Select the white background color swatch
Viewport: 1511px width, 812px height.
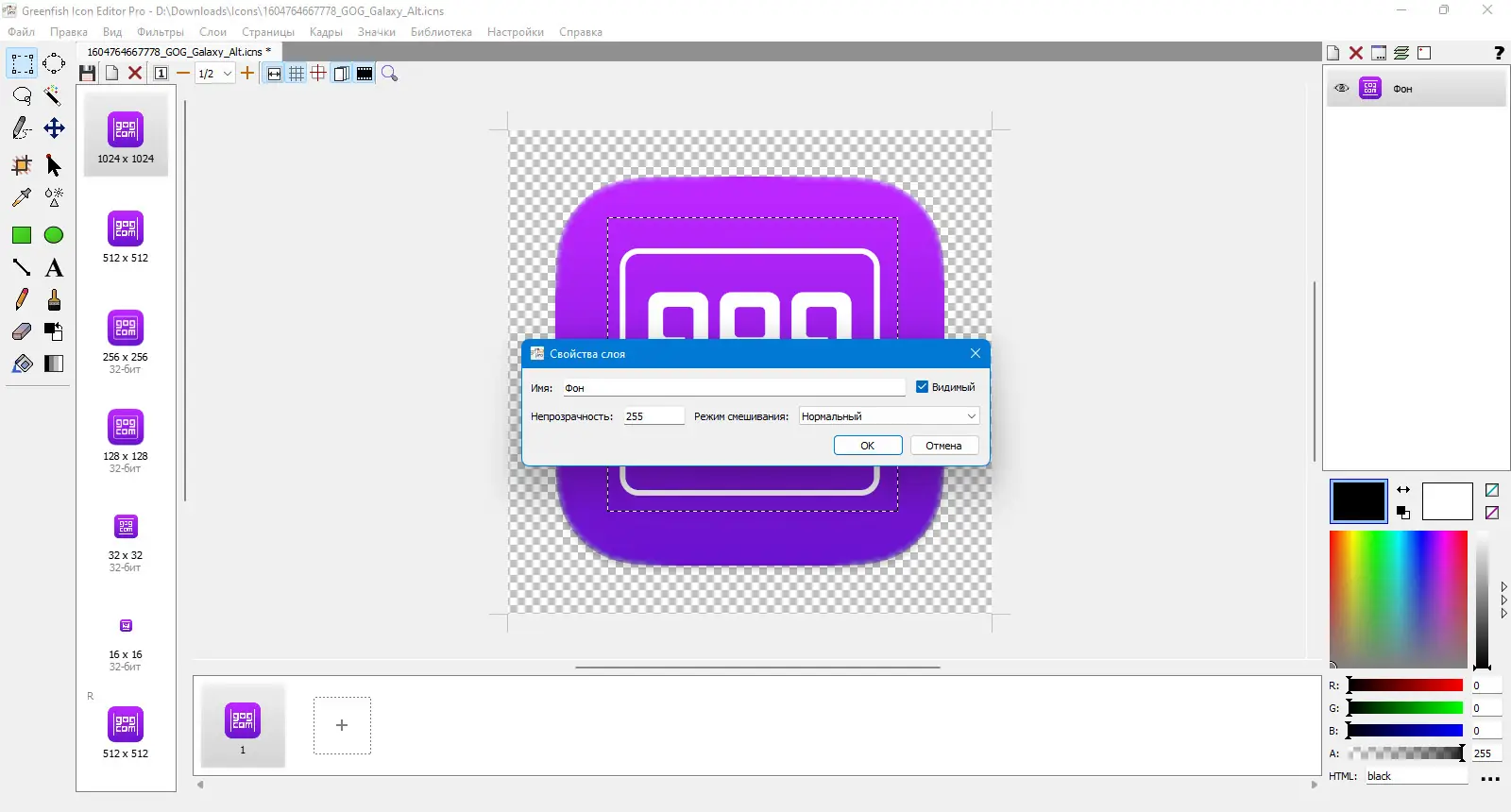click(x=1447, y=501)
